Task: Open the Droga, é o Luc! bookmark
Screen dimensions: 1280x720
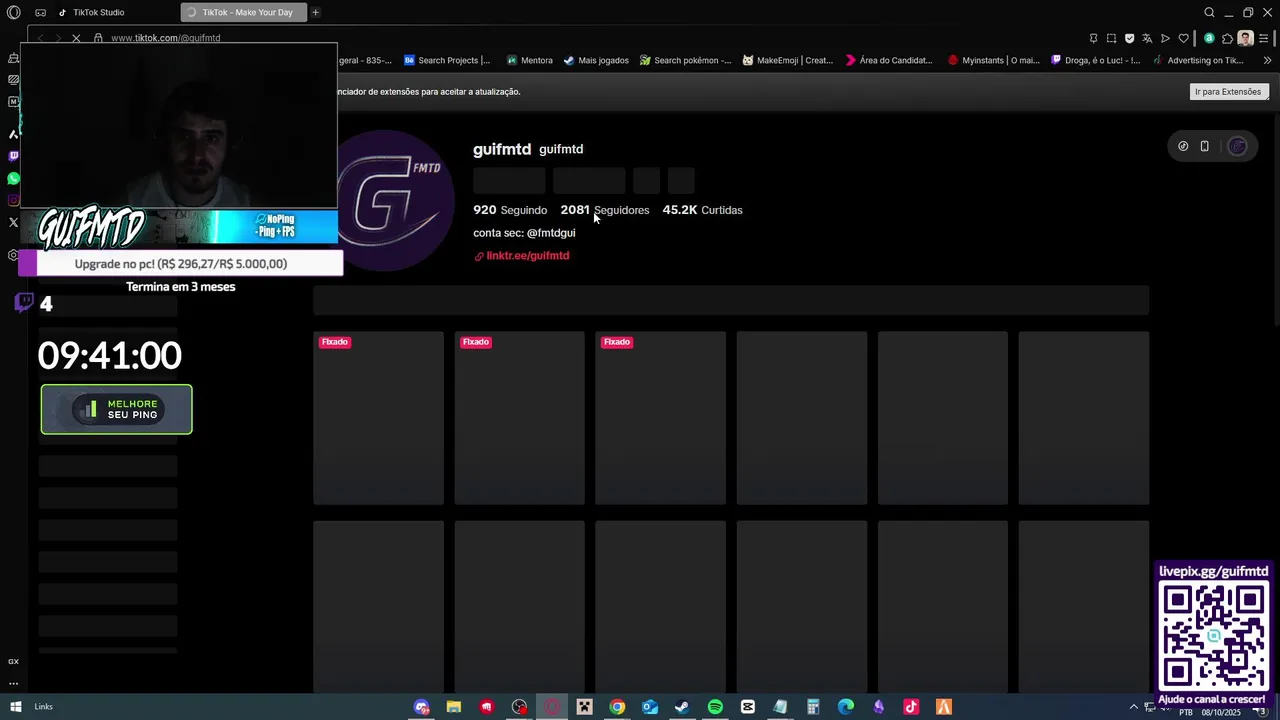Action: click(x=1095, y=60)
